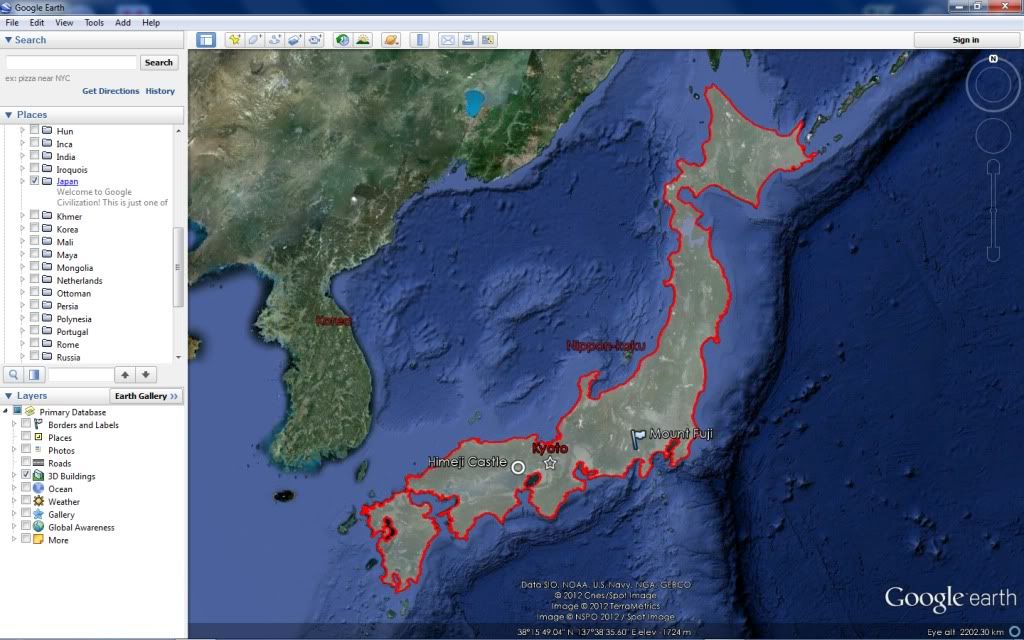Check the Rome checkbox

[x=35, y=344]
